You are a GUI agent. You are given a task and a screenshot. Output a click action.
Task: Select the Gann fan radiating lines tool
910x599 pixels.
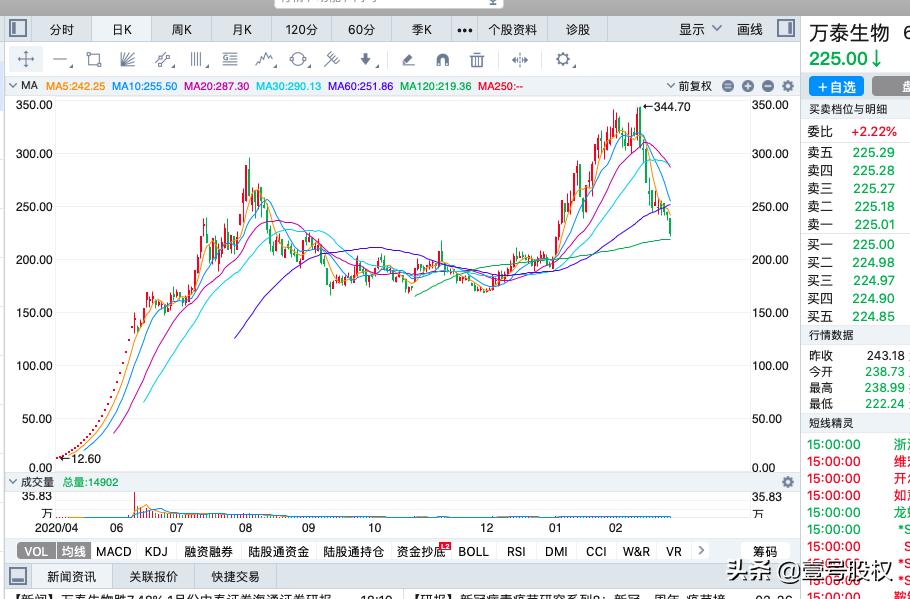128,60
